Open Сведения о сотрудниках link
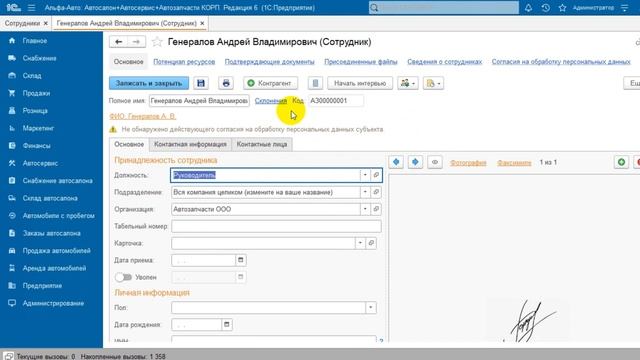This screenshot has height=360, width=640. pos(444,62)
